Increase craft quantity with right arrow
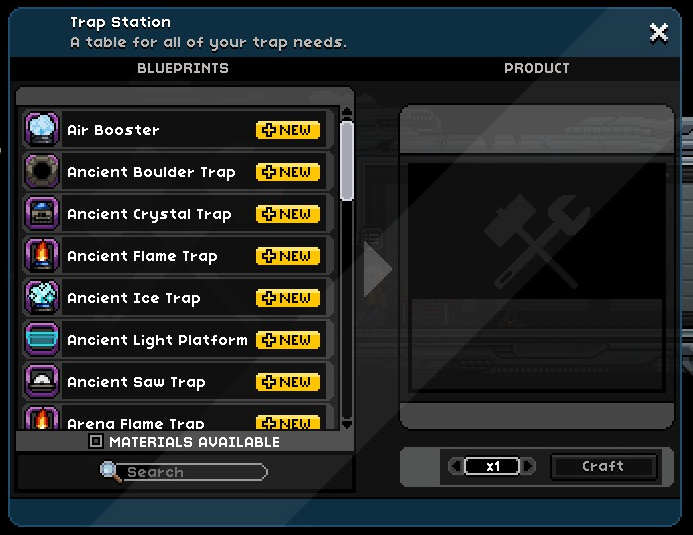The height and width of the screenshot is (535, 693). (528, 466)
